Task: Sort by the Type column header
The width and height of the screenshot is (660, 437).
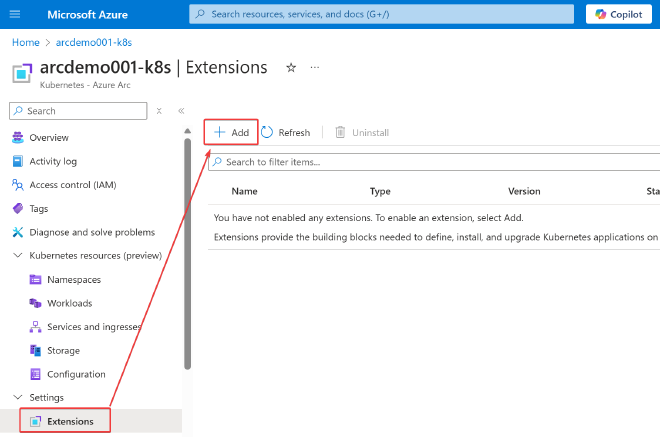Action: 380,191
